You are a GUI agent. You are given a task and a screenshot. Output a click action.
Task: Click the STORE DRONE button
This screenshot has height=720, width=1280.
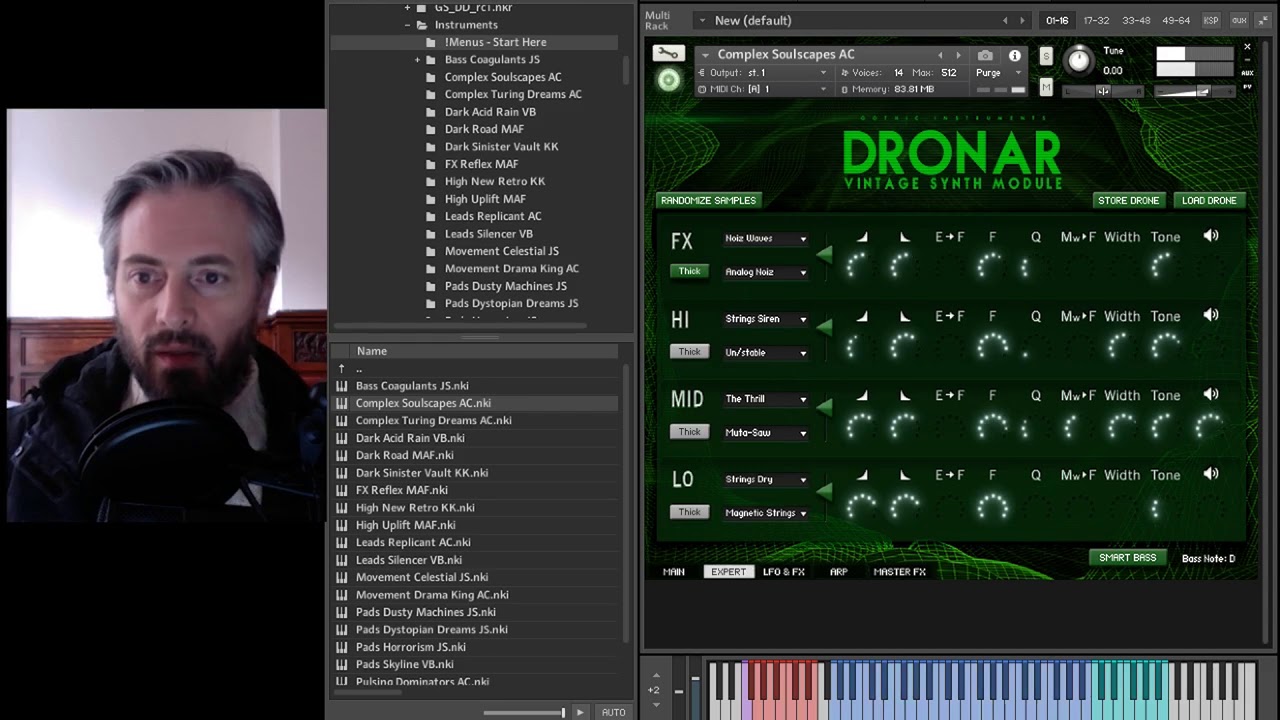tap(1128, 200)
